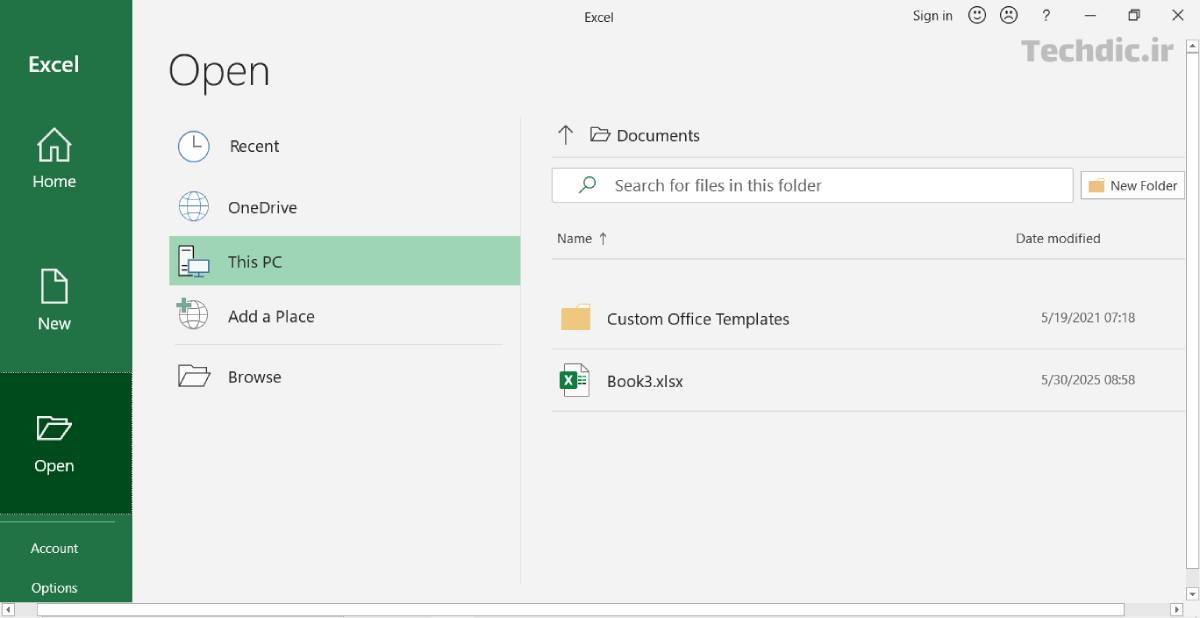Open Help question mark
The height and width of the screenshot is (618, 1200).
[1046, 15]
